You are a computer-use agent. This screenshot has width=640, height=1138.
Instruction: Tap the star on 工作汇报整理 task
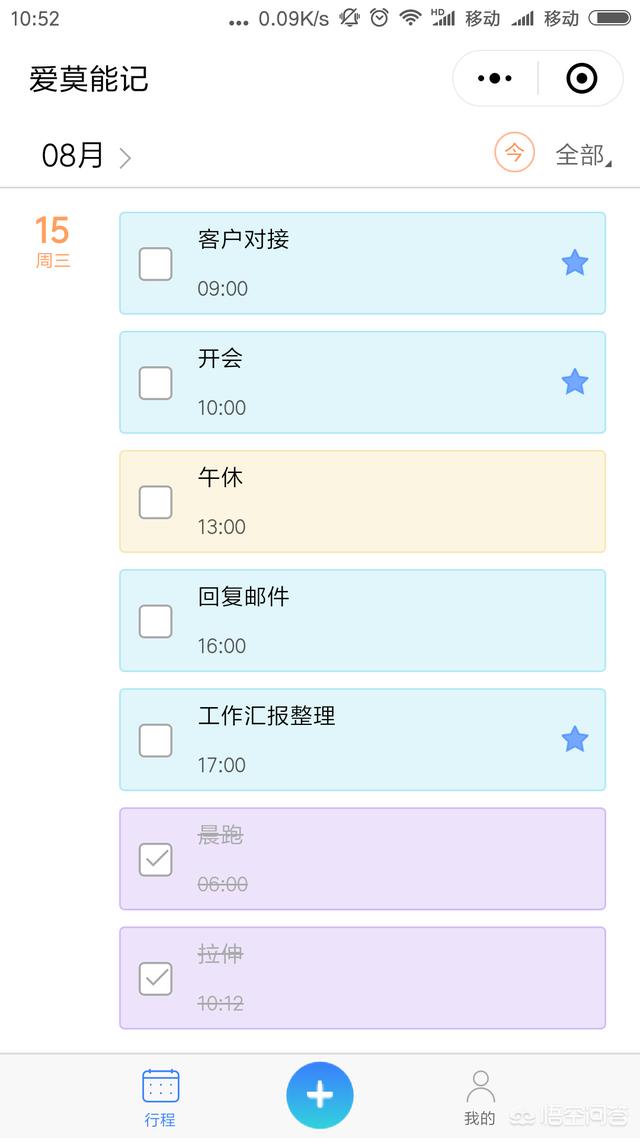point(575,739)
